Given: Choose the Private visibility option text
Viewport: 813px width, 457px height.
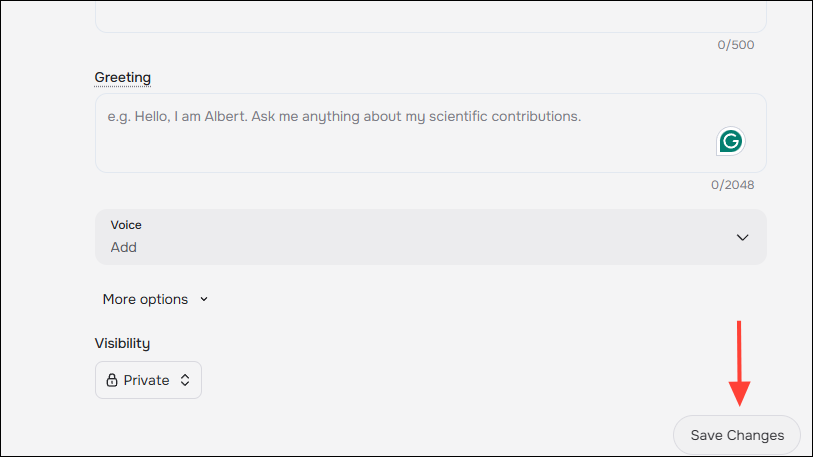Looking at the screenshot, I should click(146, 380).
